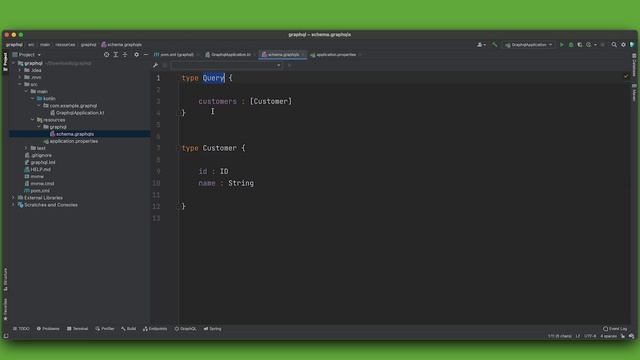
Task: Click the user account icon in toolbar
Action: (x=480, y=44)
